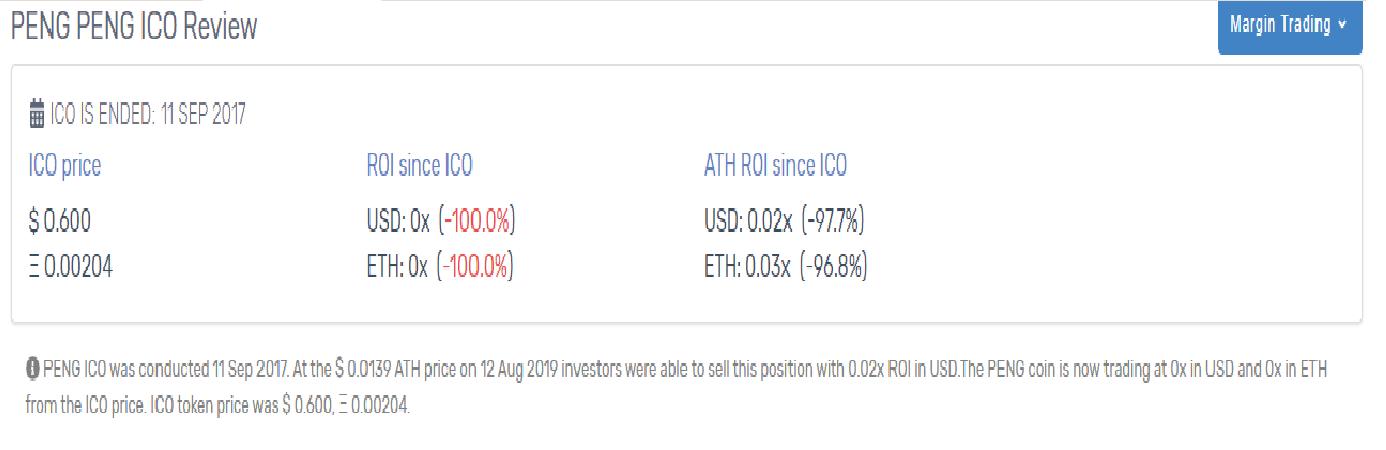Image resolution: width=1386 pixels, height=450 pixels.
Task: Click the calendar icon beside ICO IS ENDED
Action: coord(37,114)
